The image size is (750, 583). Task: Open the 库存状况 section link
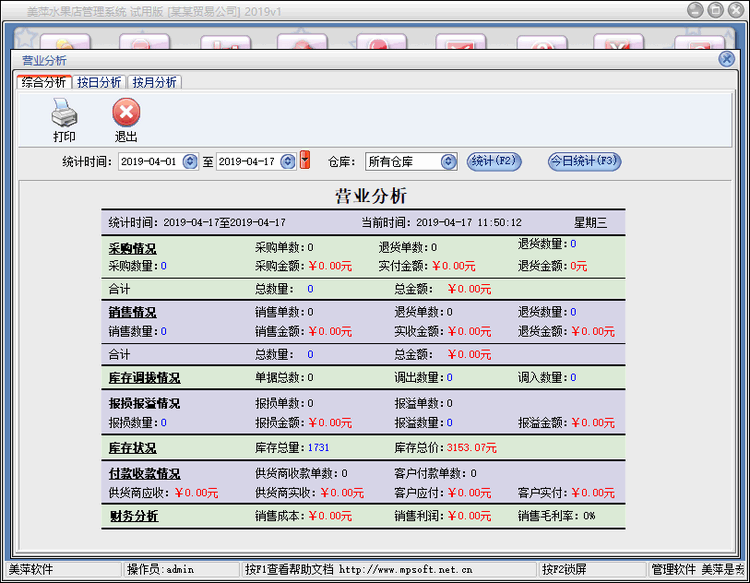click(132, 448)
